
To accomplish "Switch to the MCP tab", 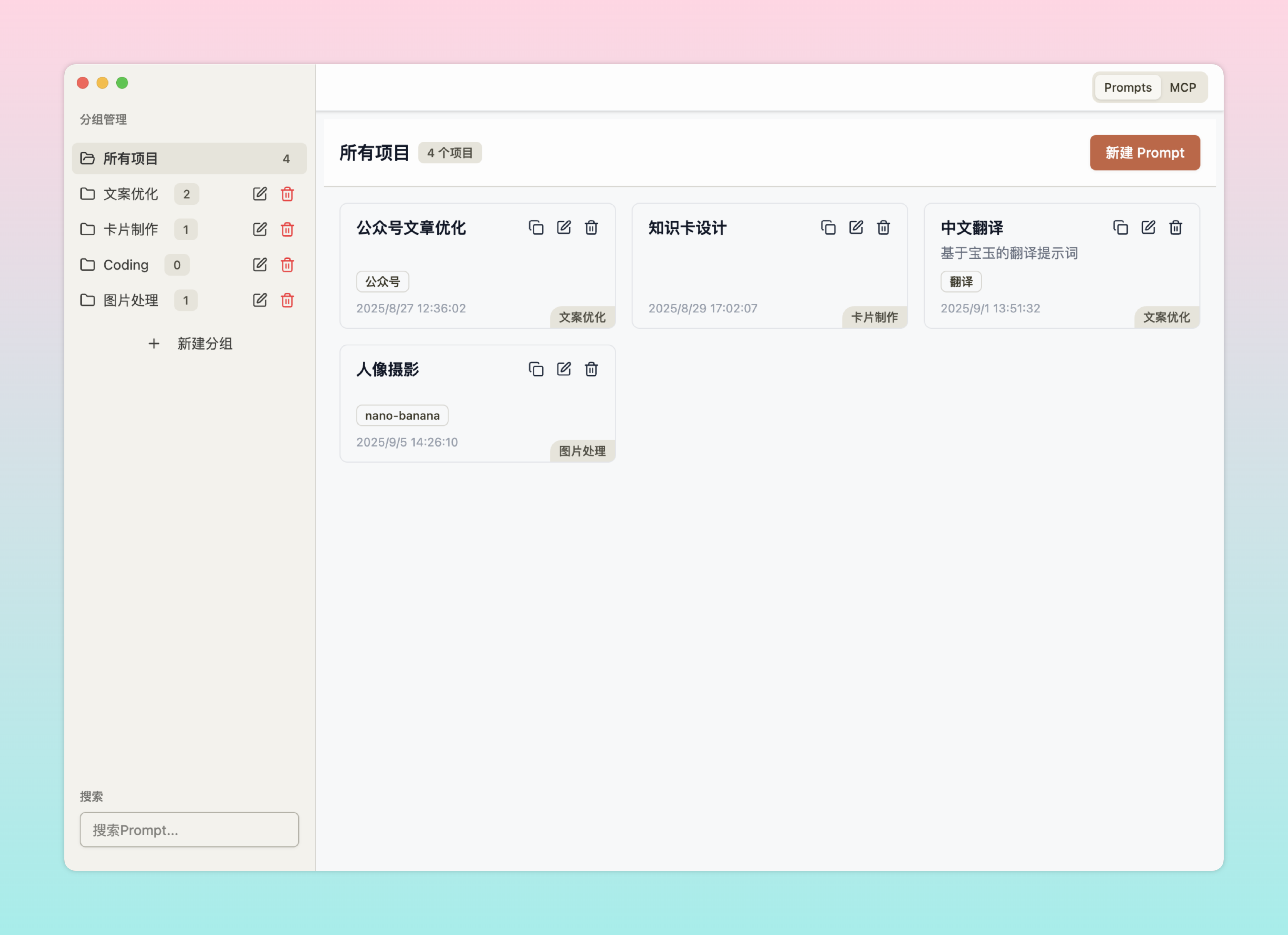I will [1182, 88].
